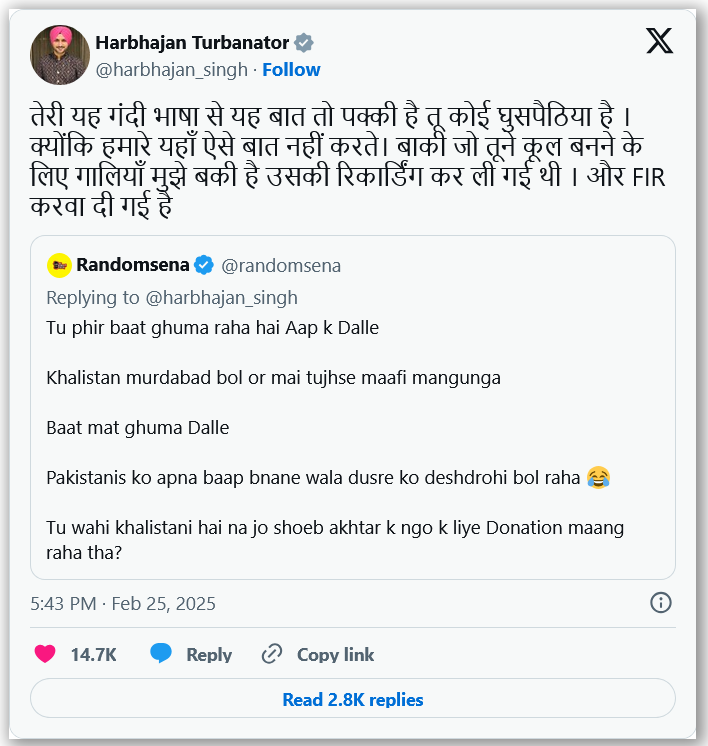Viewport: 708px width, 746px height.
Task: Open Harbhajan Turbanator's profile picture
Action: [59, 54]
